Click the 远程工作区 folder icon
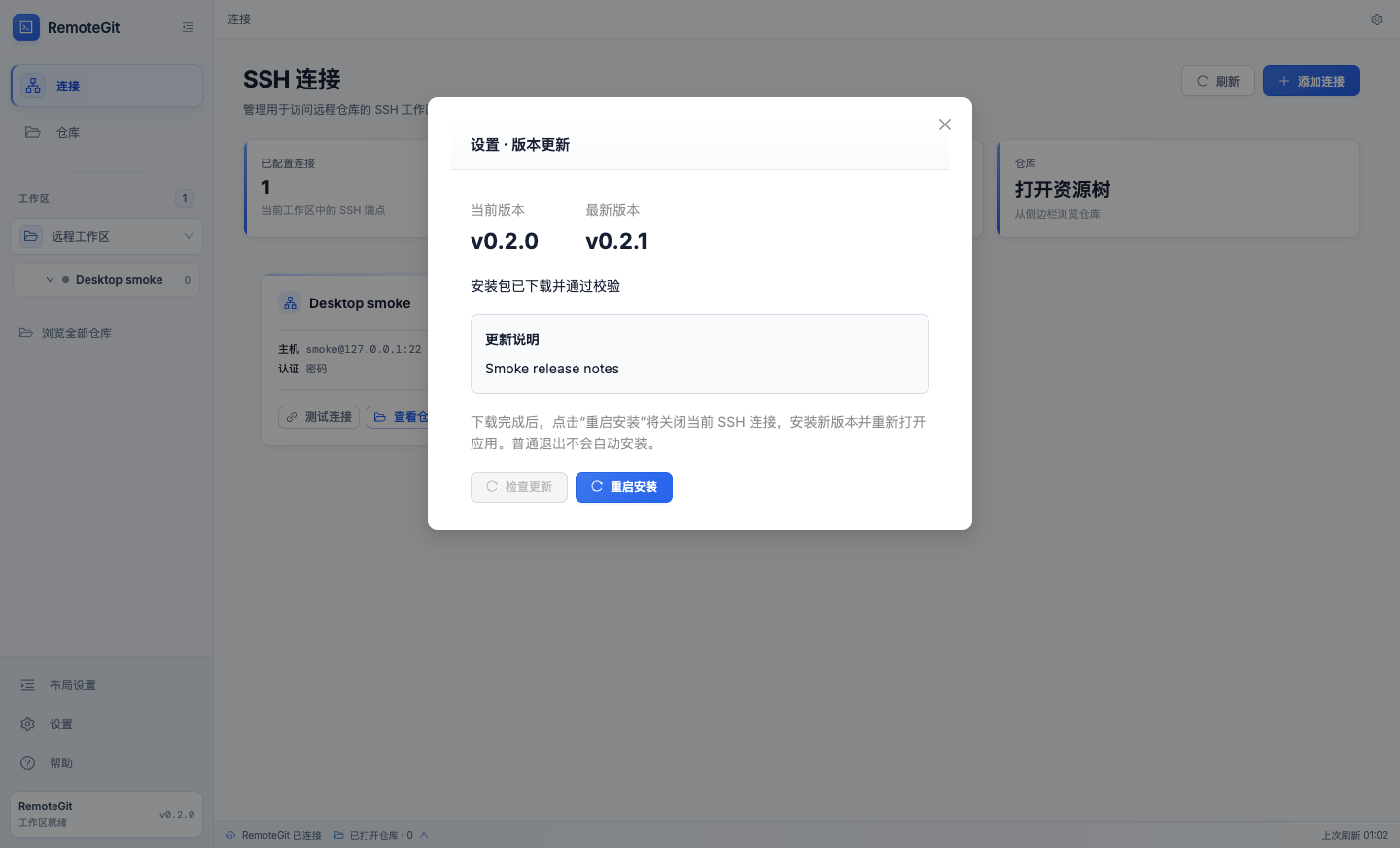Viewport: 1400px width, 848px height. coord(31,236)
